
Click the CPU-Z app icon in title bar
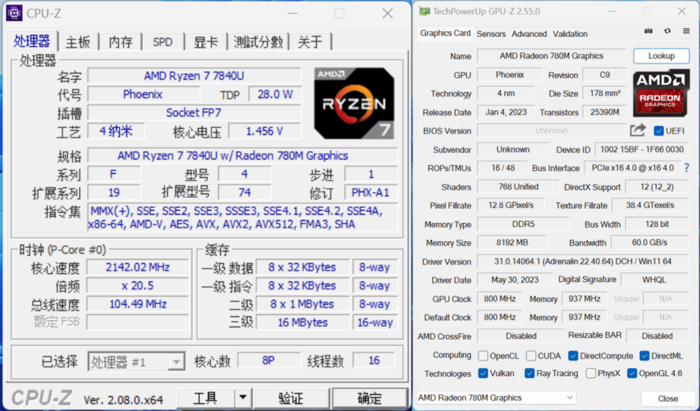14,13
